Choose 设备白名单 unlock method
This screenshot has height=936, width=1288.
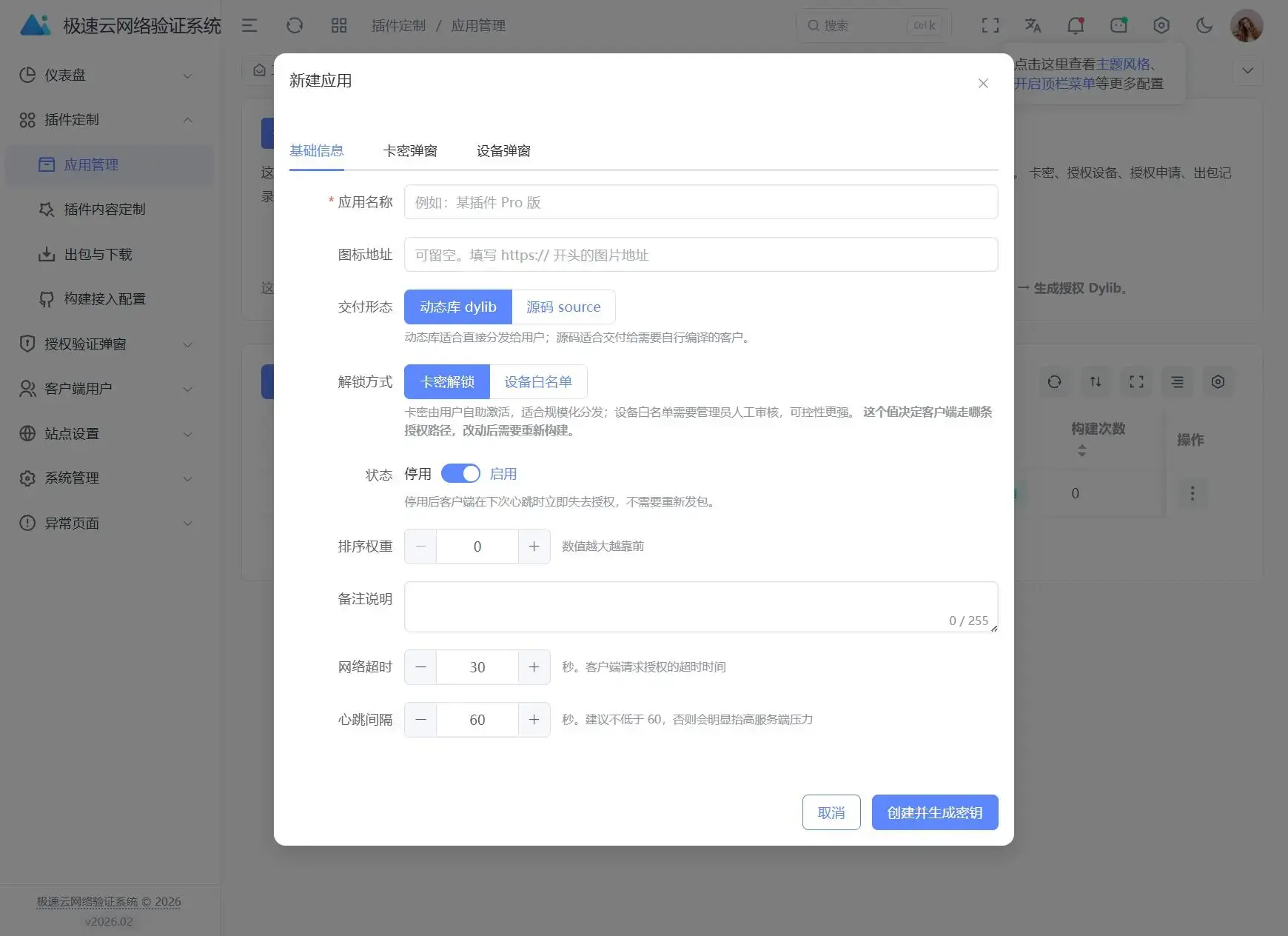pyautogui.click(x=538, y=382)
